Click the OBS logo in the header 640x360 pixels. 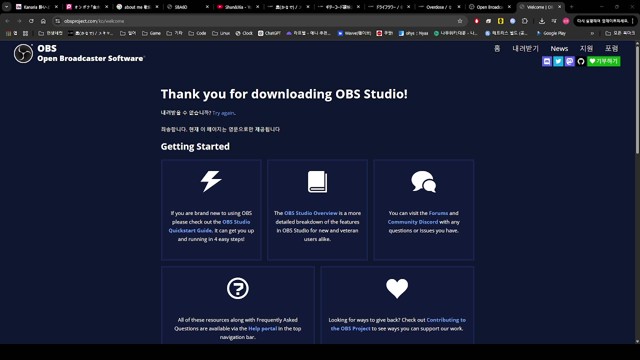23,53
